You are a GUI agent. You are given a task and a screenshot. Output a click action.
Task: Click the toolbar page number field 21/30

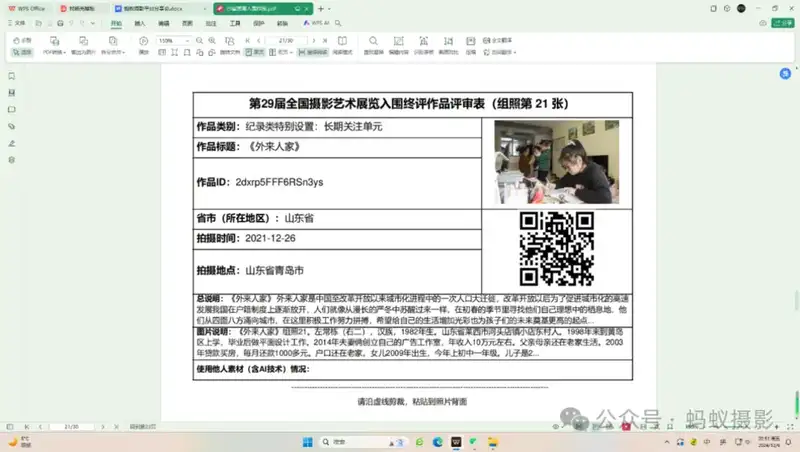(286, 40)
